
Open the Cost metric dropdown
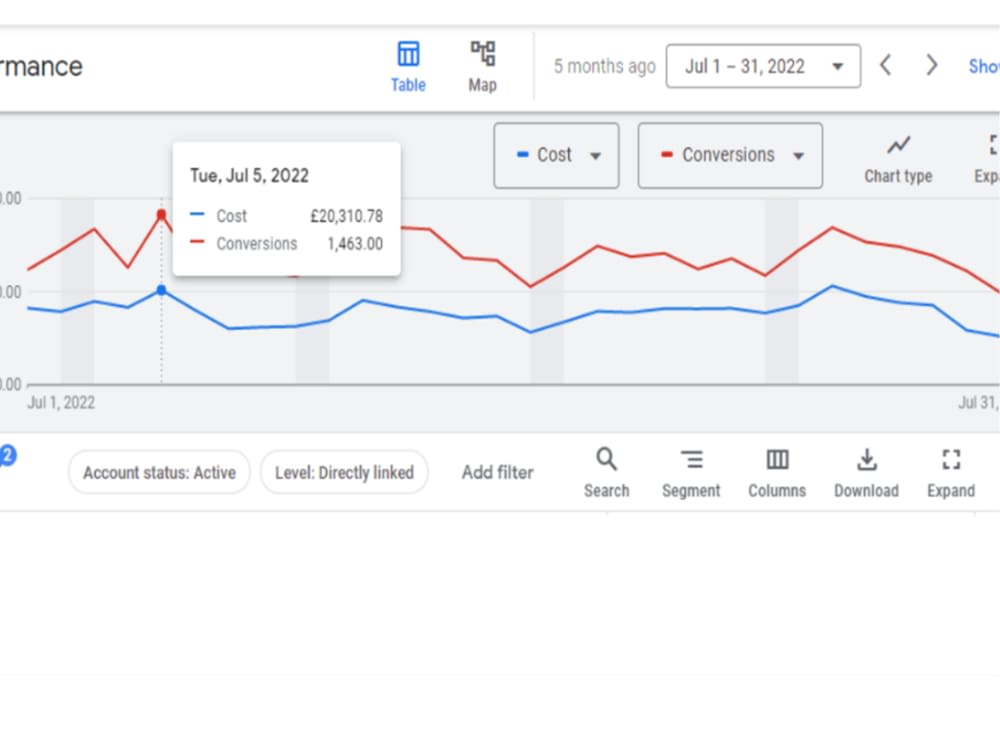[556, 156]
